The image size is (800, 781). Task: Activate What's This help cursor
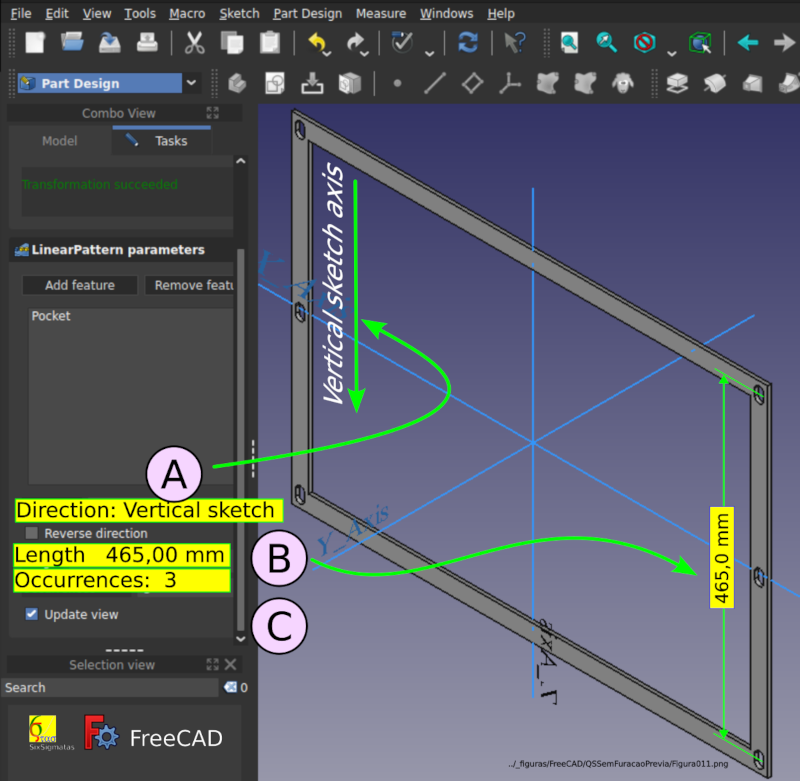pos(514,42)
